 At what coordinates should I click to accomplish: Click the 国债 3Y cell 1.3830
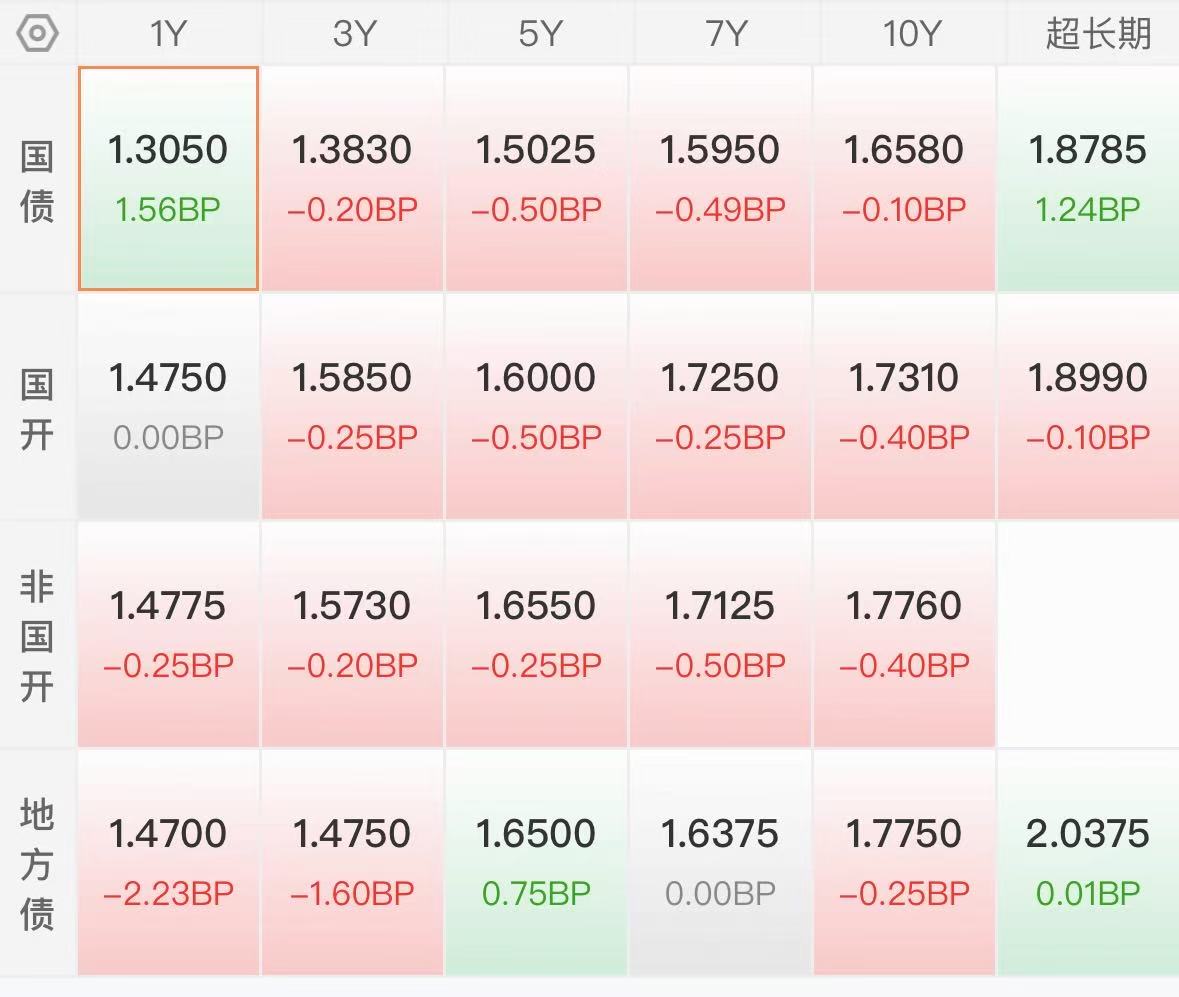(352, 178)
